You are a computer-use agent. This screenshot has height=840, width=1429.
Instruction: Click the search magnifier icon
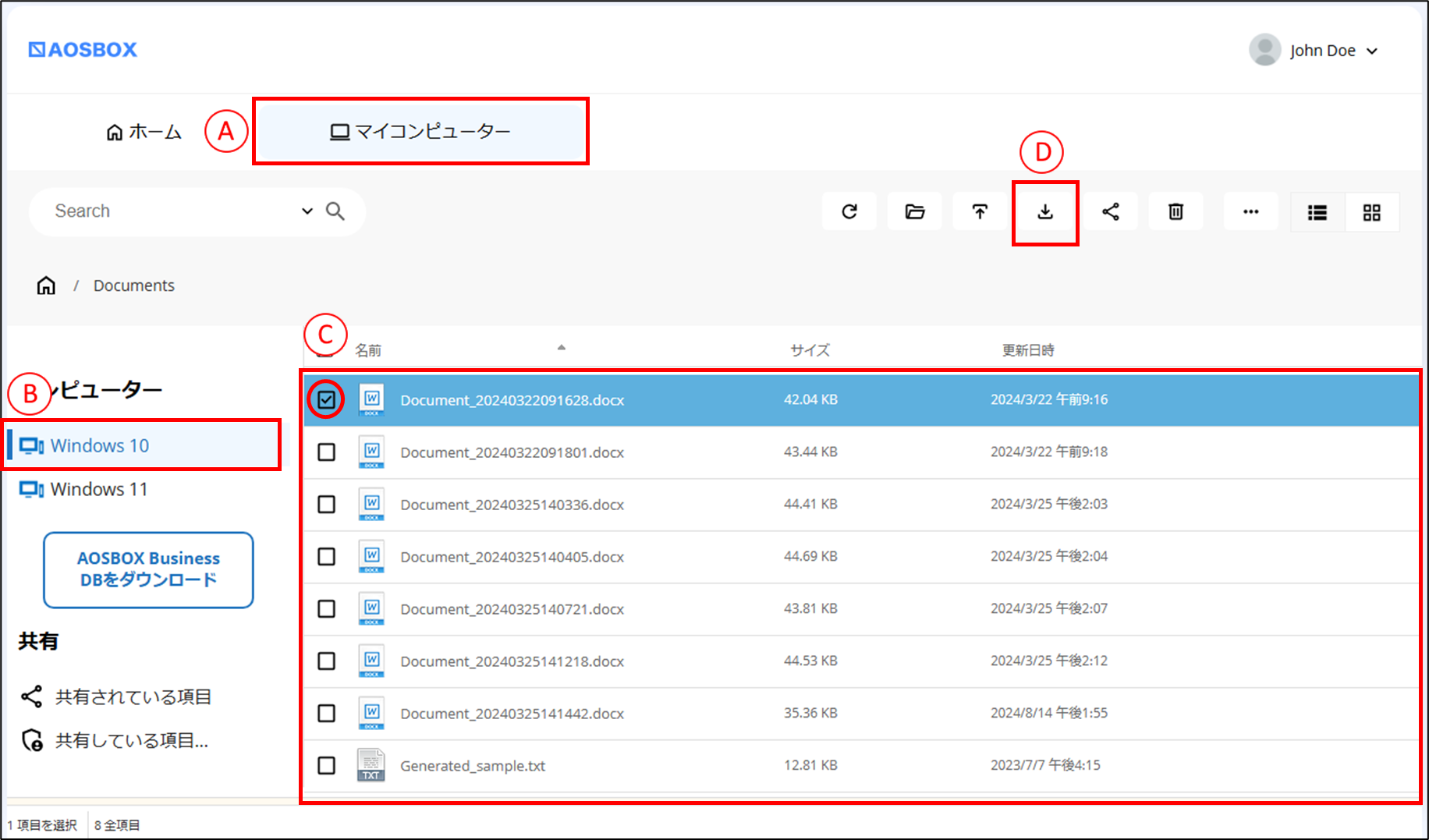(335, 211)
